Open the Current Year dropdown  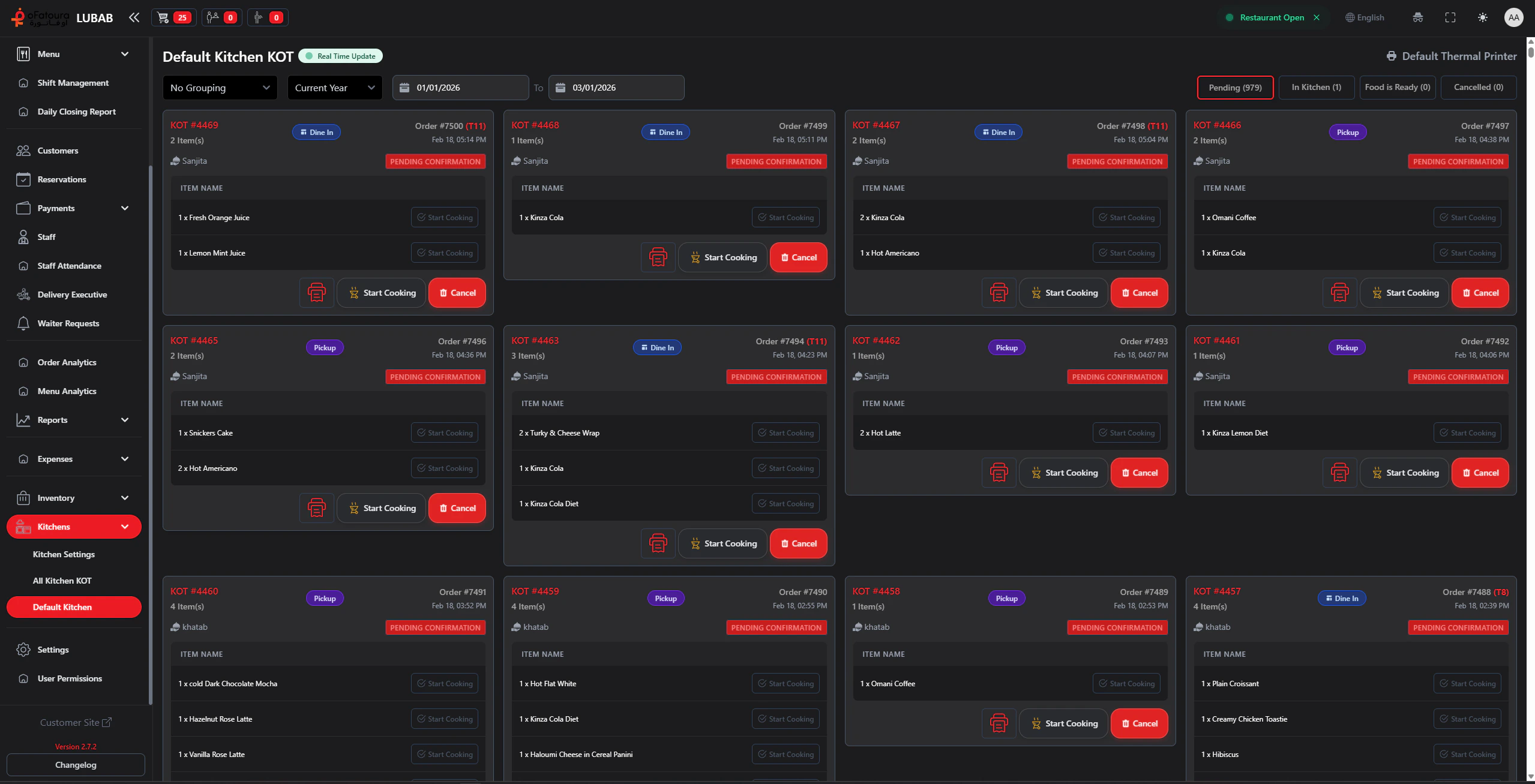334,88
